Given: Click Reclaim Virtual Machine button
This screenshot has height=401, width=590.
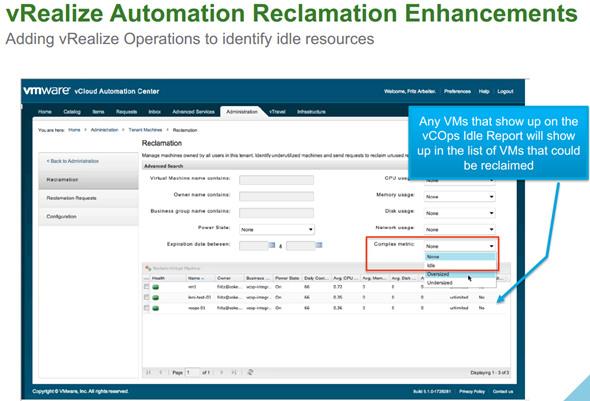Looking at the screenshot, I should [173, 268].
